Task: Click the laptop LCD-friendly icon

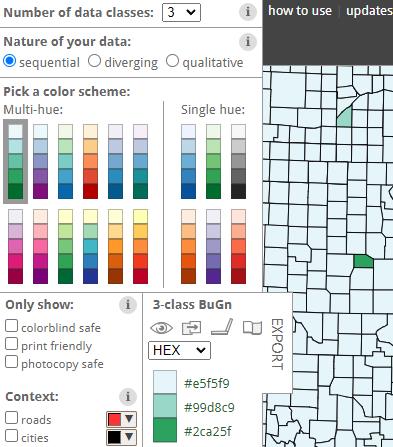Action: (222, 327)
